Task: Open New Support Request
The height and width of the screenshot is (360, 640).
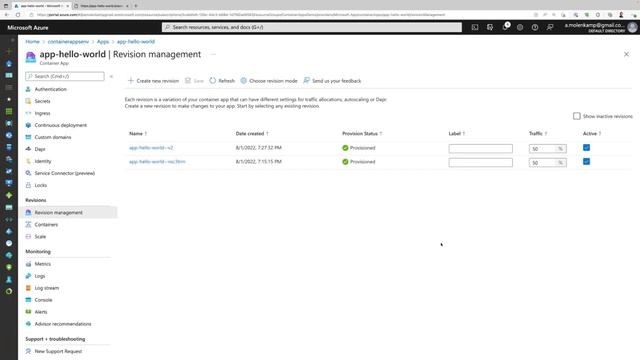Action: pos(58,351)
